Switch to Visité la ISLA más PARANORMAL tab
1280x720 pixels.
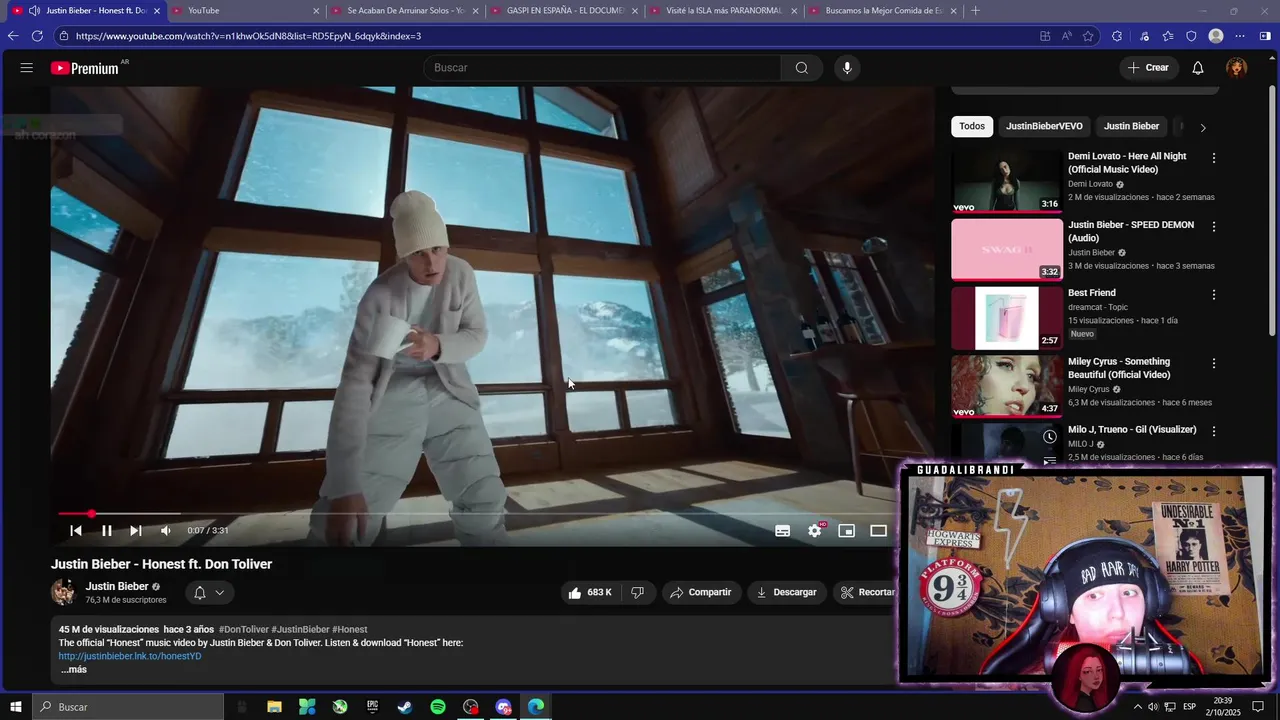723,11
